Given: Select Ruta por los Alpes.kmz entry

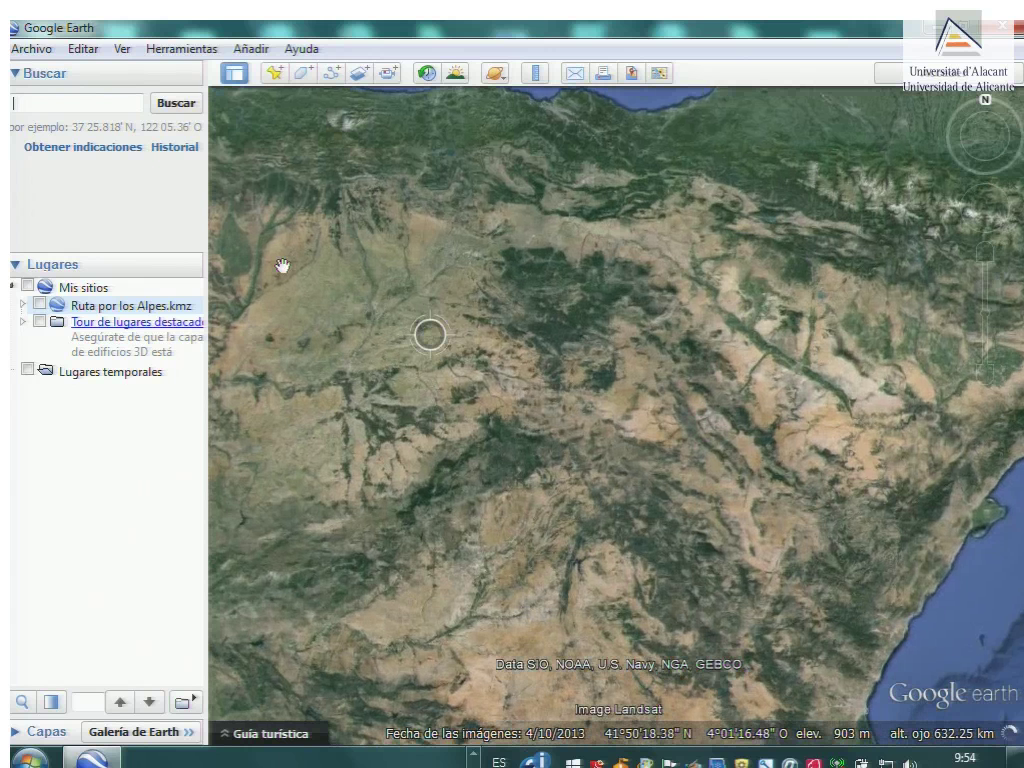Looking at the screenshot, I should pos(131,306).
